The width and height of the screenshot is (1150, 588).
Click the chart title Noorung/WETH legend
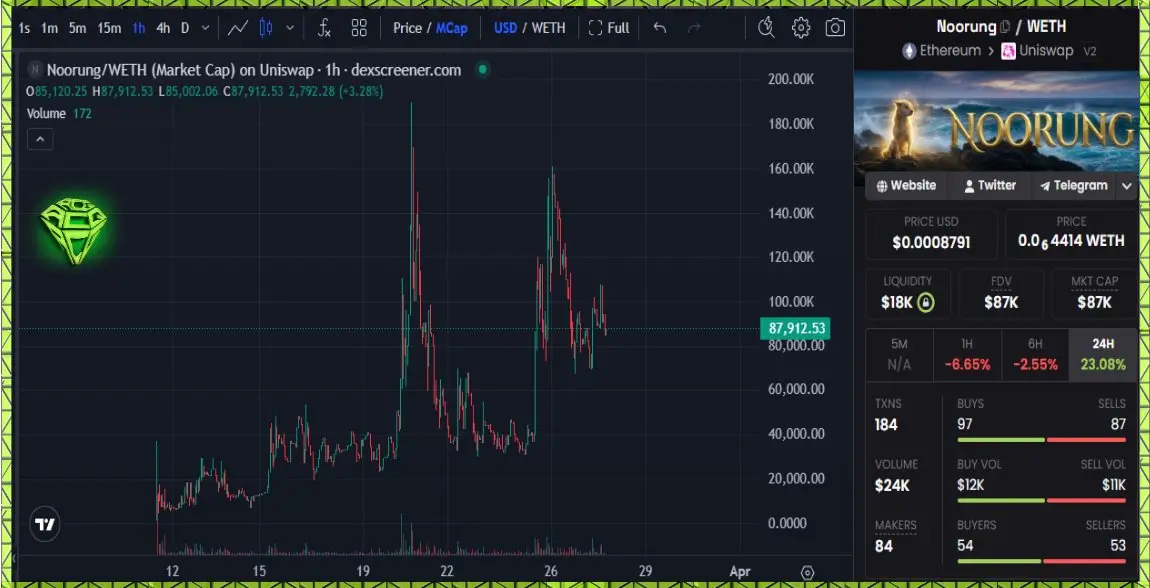click(x=254, y=70)
